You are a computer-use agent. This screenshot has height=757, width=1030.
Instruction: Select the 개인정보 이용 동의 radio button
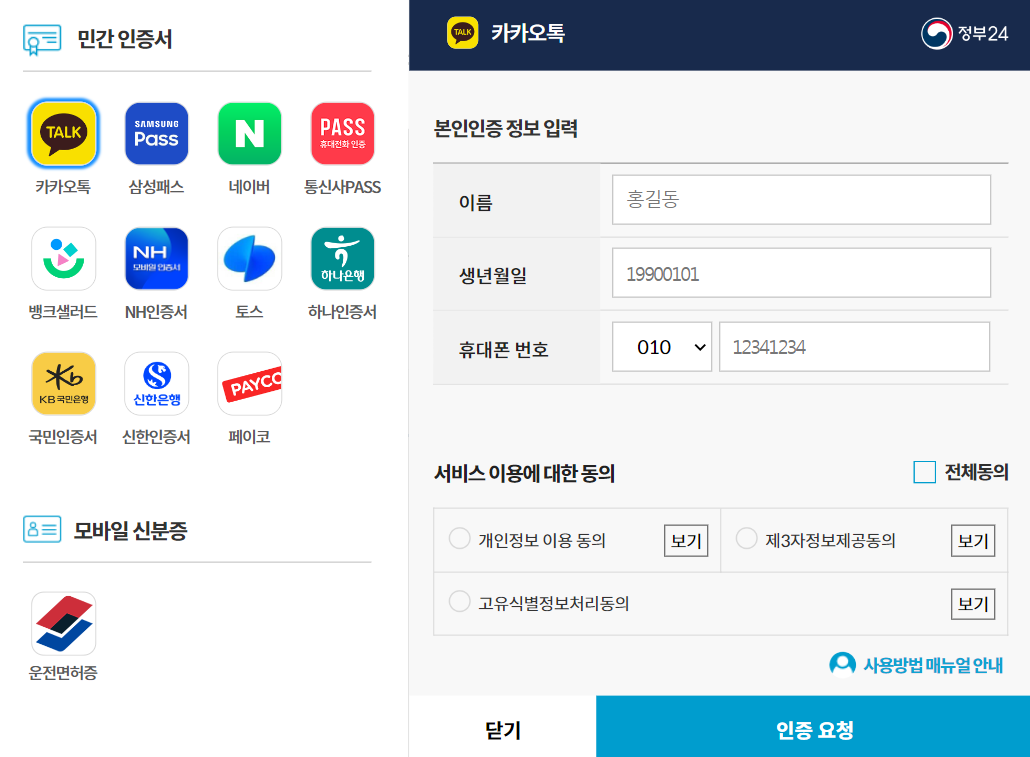(459, 538)
